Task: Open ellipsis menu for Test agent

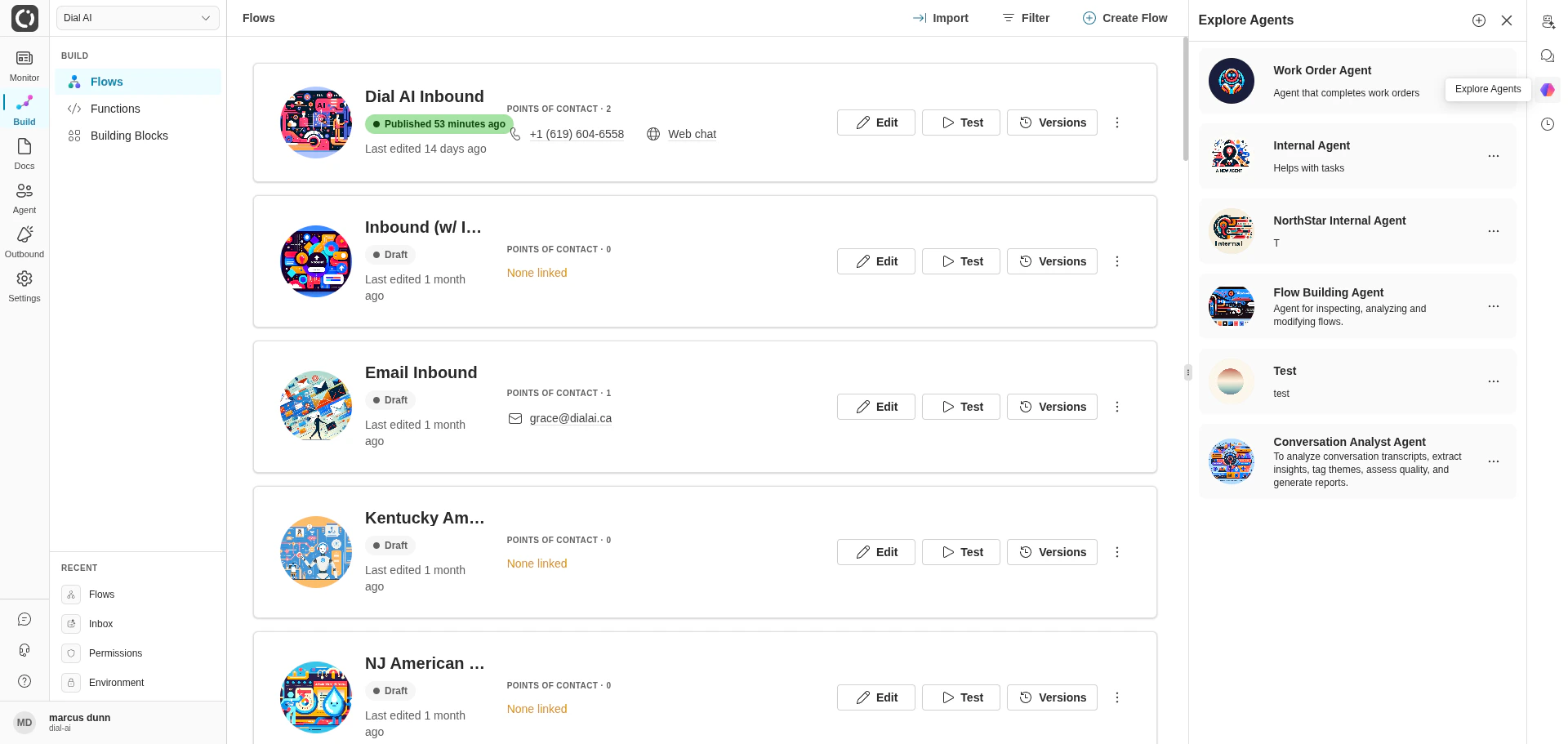Action: click(x=1494, y=381)
